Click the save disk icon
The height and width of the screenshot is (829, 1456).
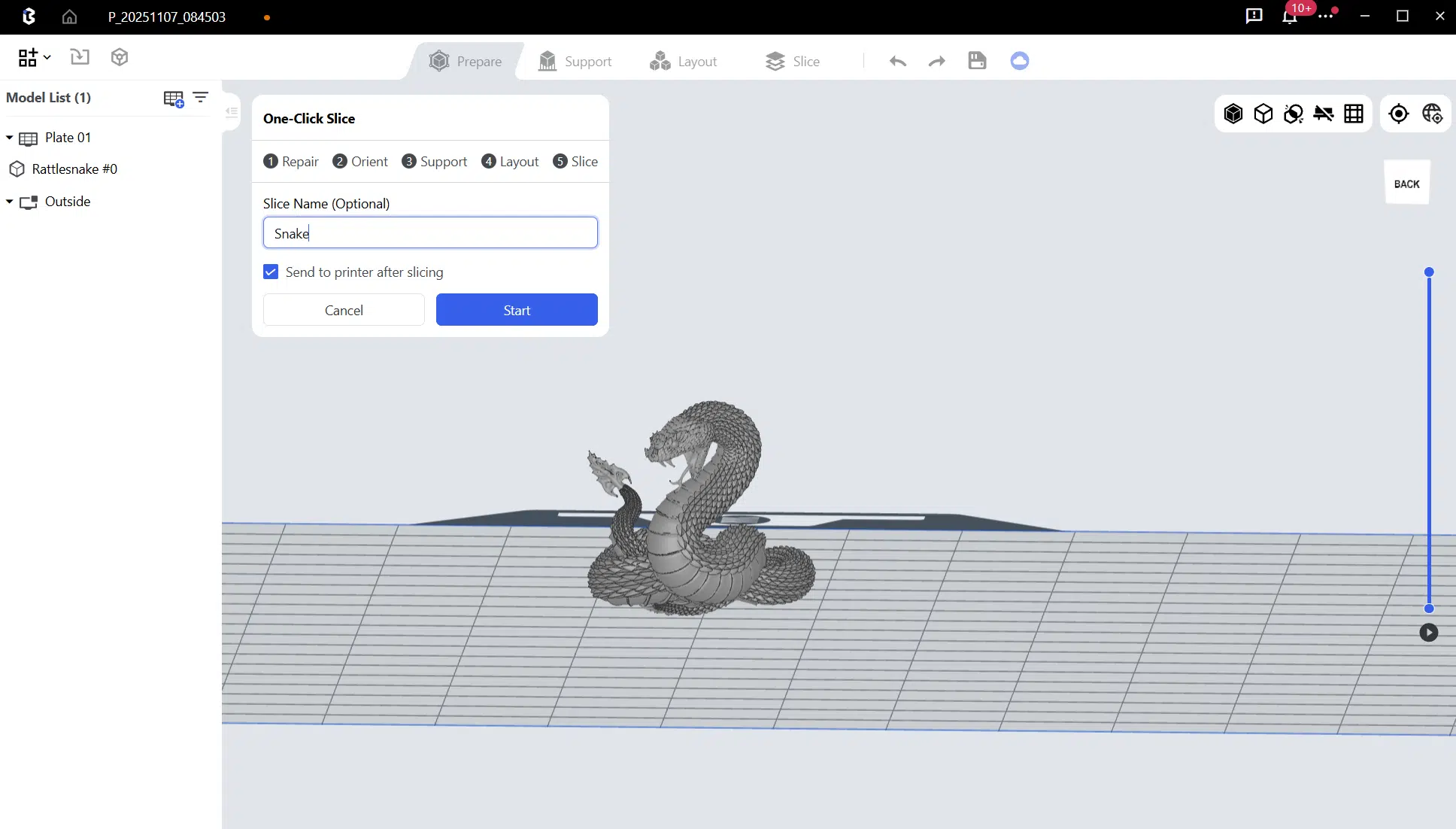pyautogui.click(x=977, y=61)
